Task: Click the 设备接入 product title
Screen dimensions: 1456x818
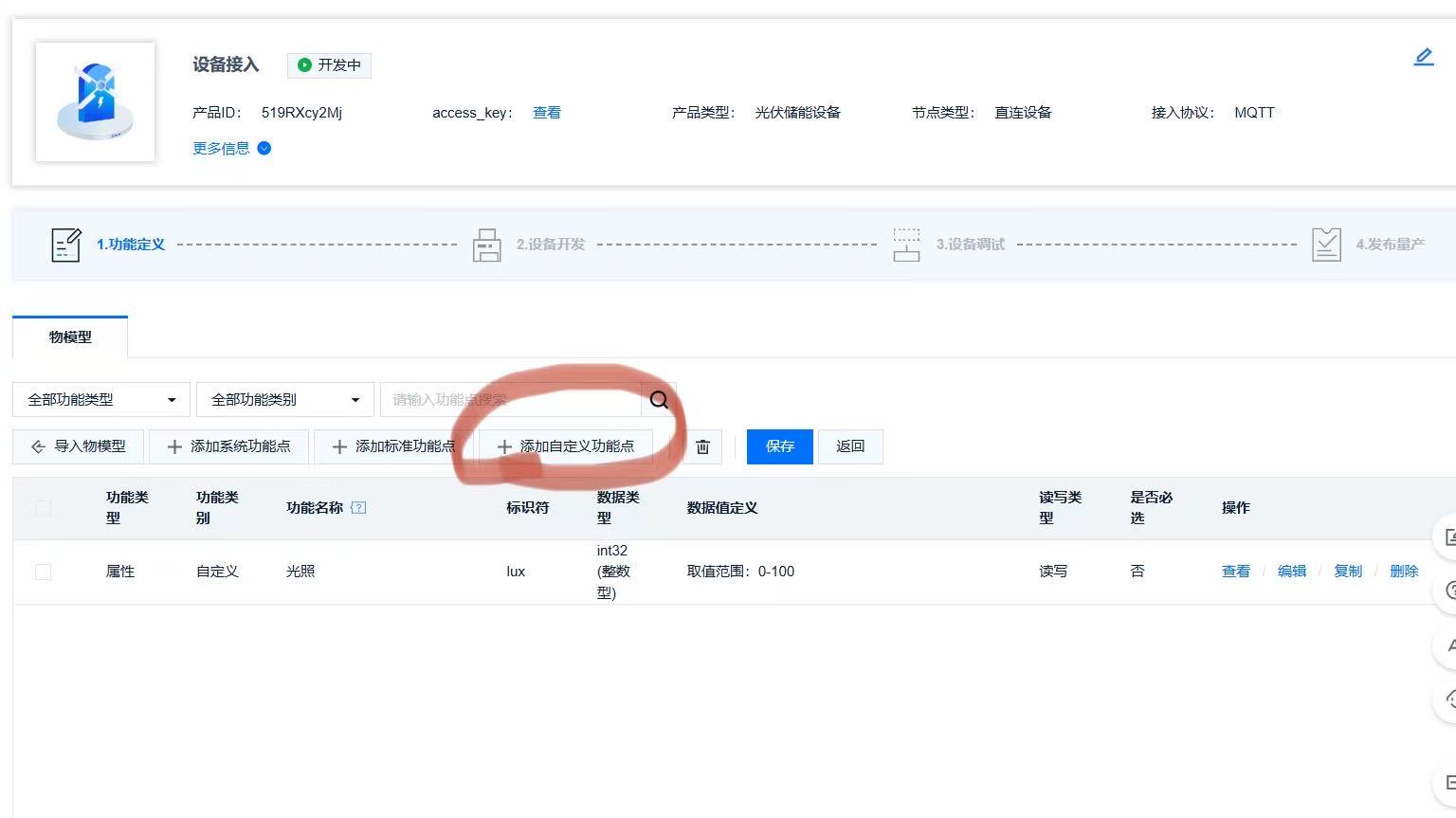Action: click(226, 64)
